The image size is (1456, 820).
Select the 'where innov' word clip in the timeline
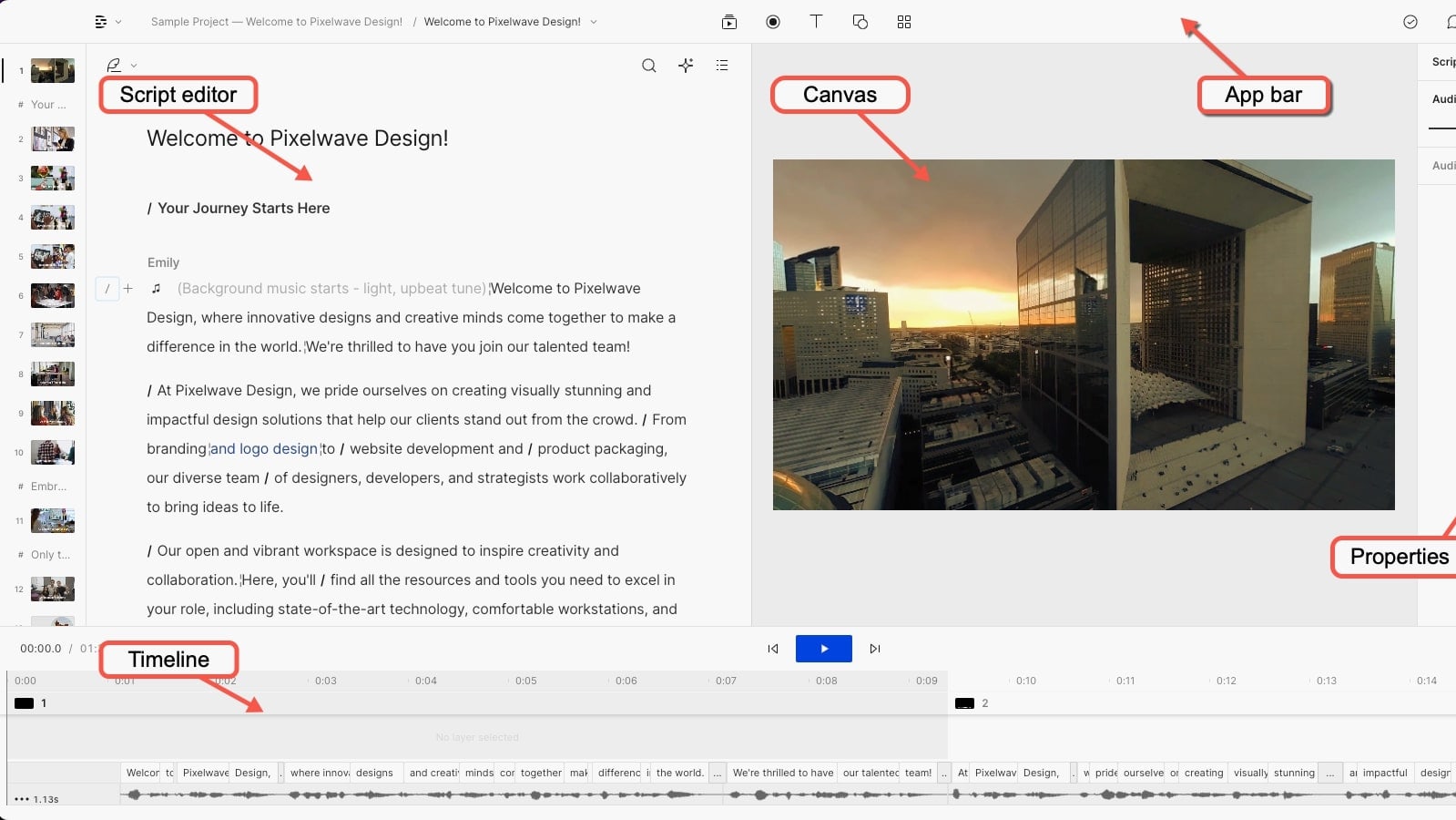pyautogui.click(x=318, y=773)
